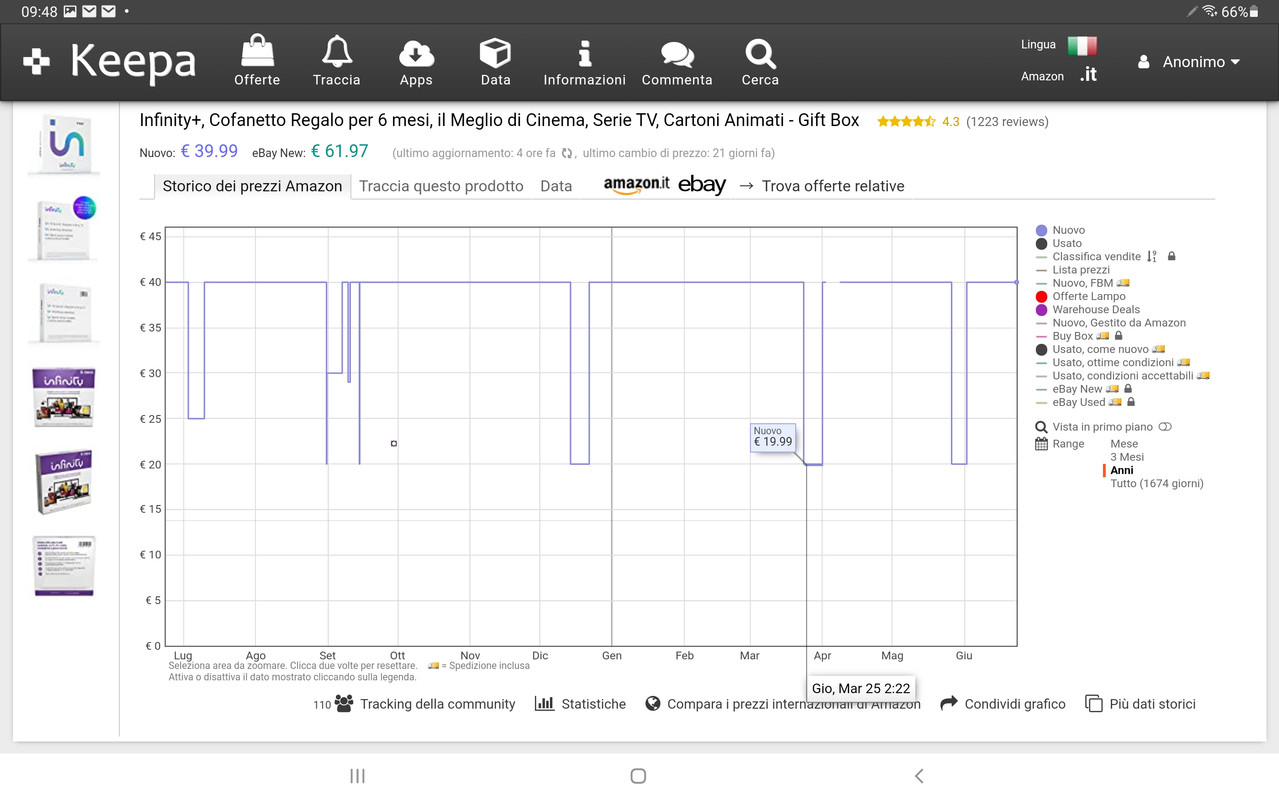Open the Cerca magnifier icon
This screenshot has height=800, width=1279.
coord(760,53)
